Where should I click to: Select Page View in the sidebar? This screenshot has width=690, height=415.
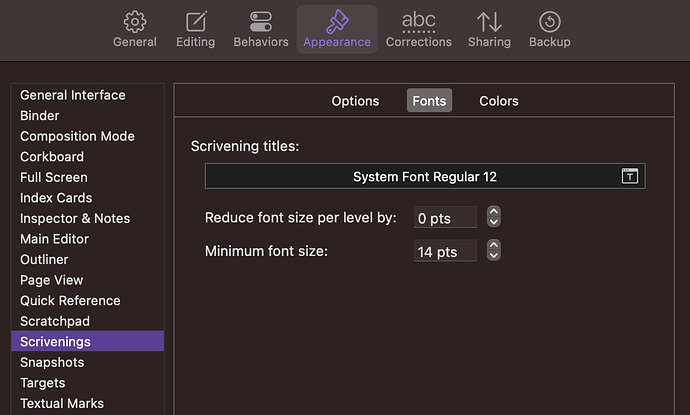coord(88,280)
